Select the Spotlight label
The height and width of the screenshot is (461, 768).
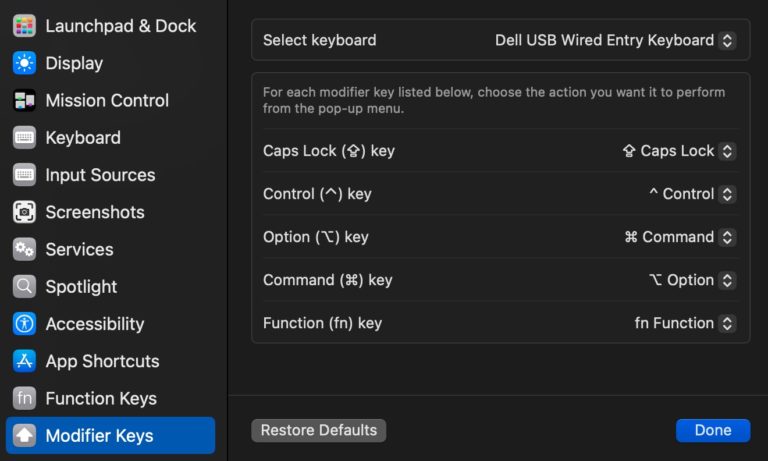coord(81,287)
